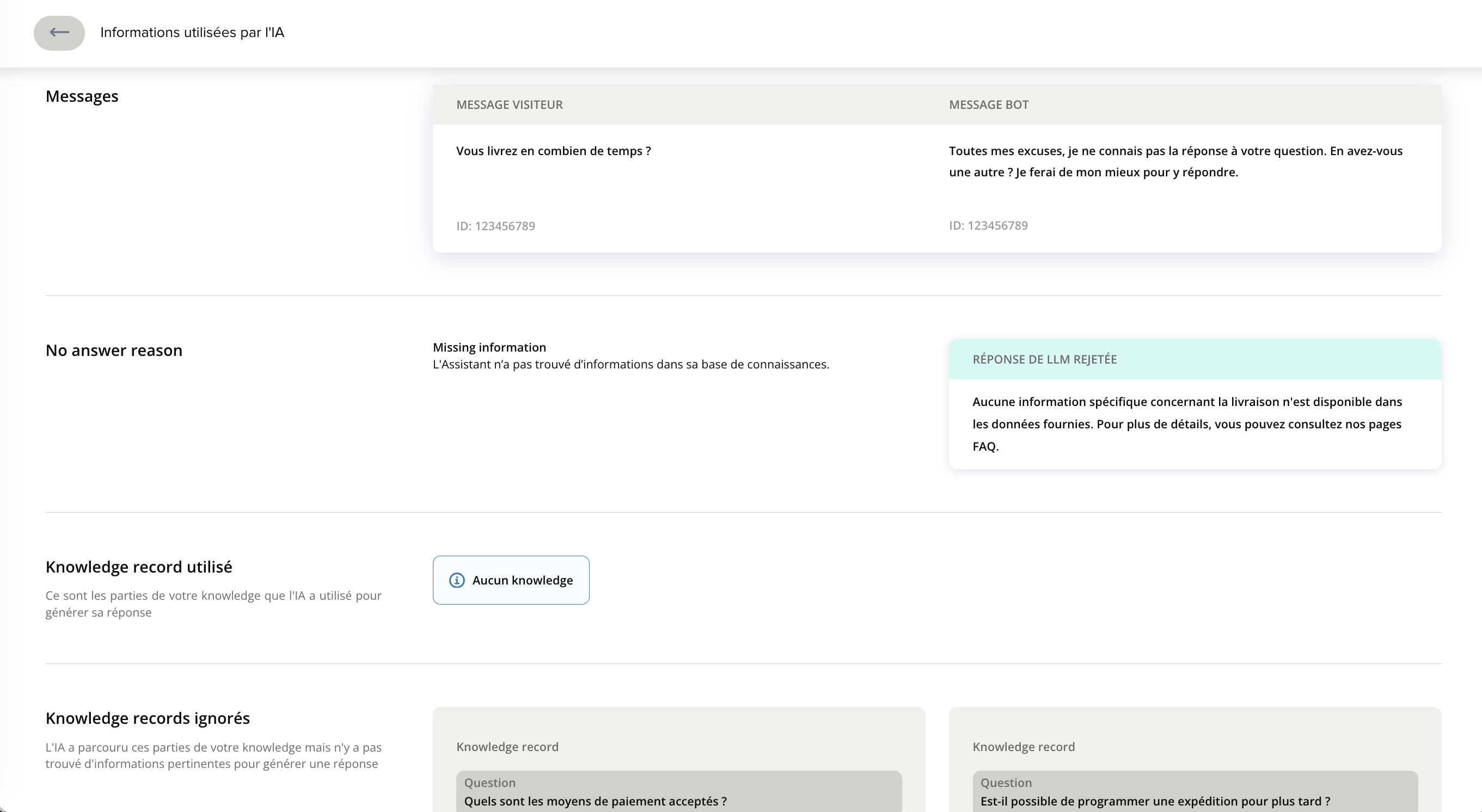Click the Knowledge records ignorés heading
This screenshot has width=1482, height=812.
(x=148, y=718)
